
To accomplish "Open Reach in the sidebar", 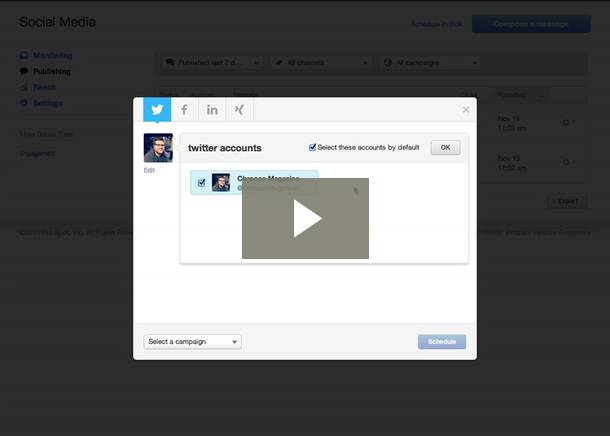I will [44, 87].
